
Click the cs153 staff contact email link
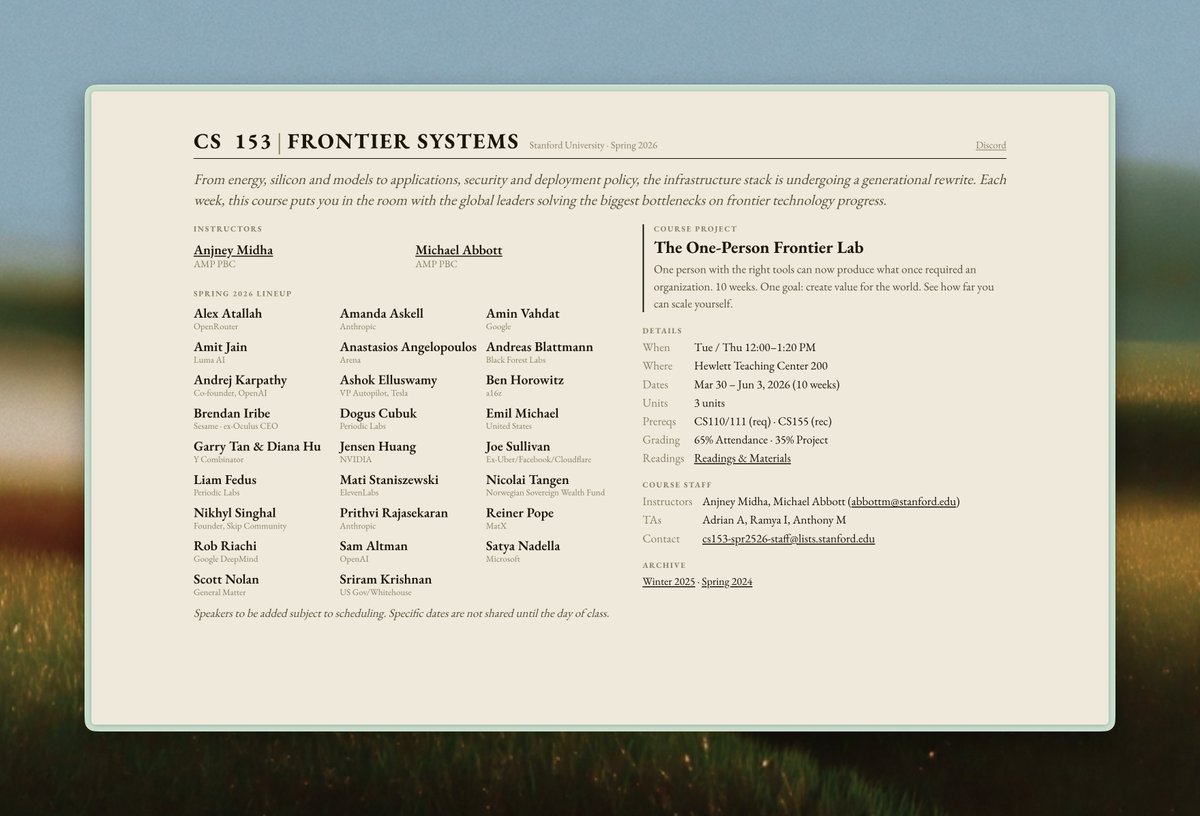click(x=788, y=538)
